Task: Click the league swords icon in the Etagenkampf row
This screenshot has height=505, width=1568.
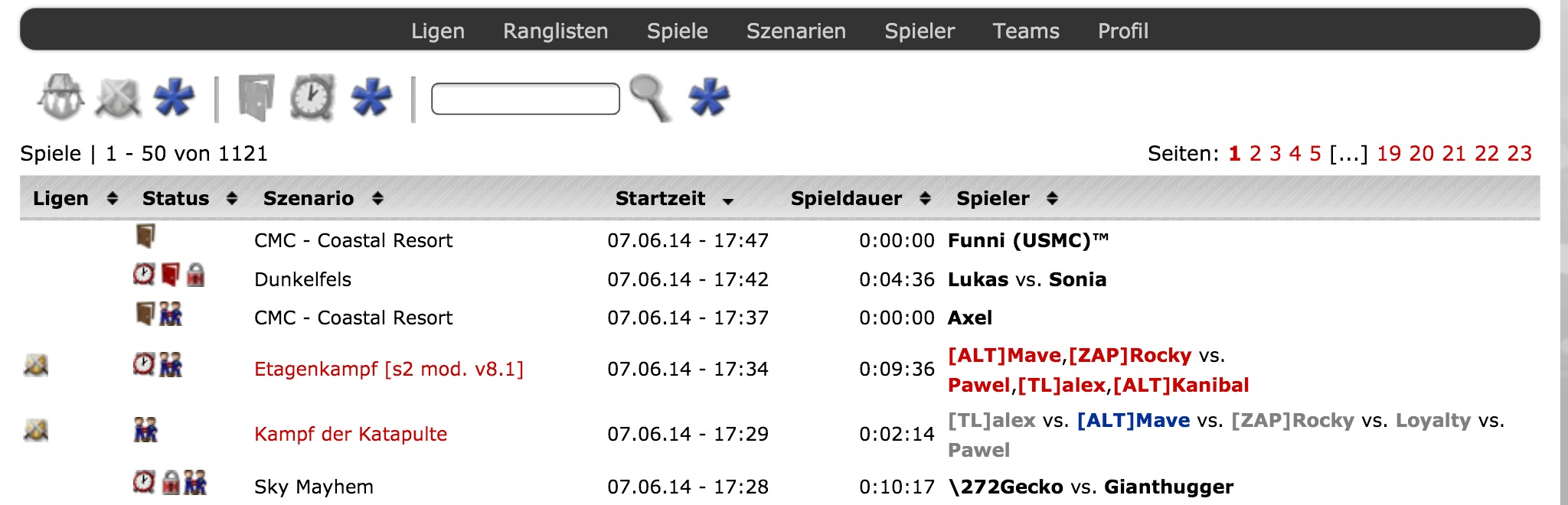Action: coord(36,366)
